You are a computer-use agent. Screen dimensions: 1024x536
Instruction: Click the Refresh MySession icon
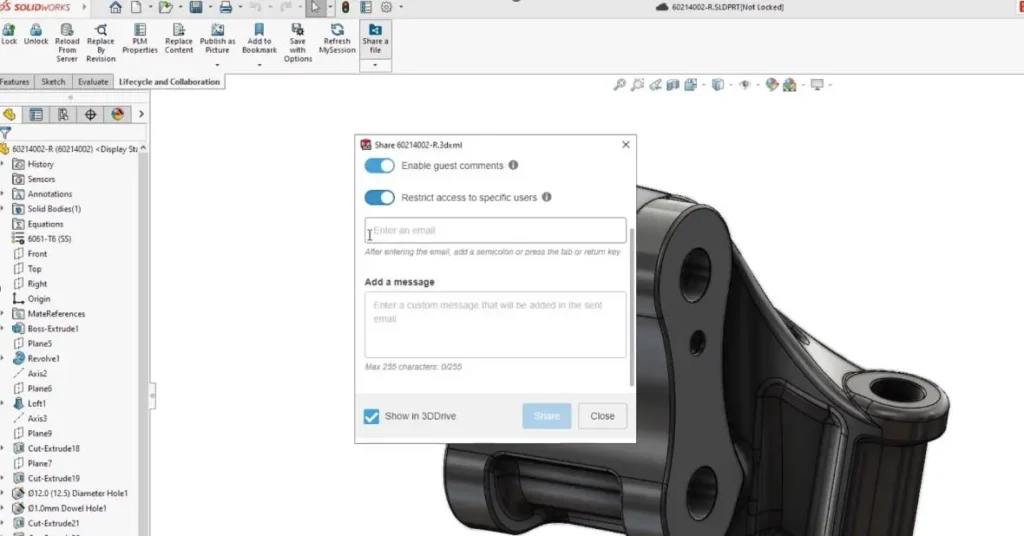[337, 30]
